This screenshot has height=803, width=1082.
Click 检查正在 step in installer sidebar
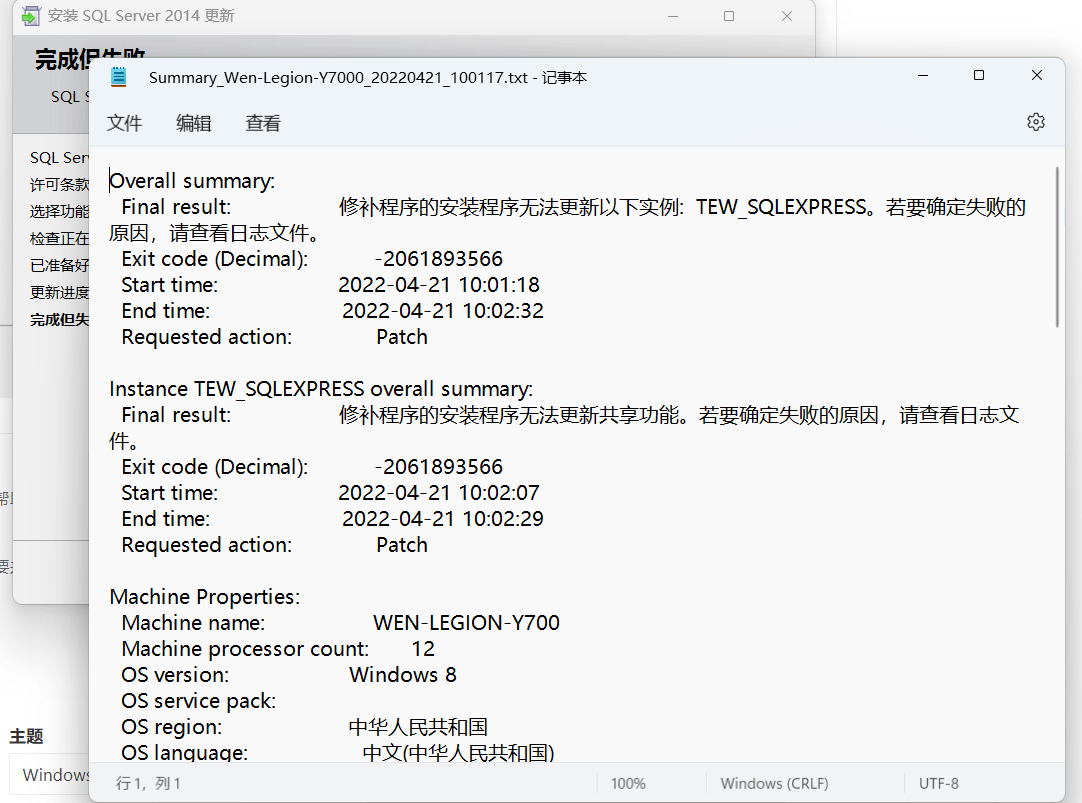tap(59, 239)
